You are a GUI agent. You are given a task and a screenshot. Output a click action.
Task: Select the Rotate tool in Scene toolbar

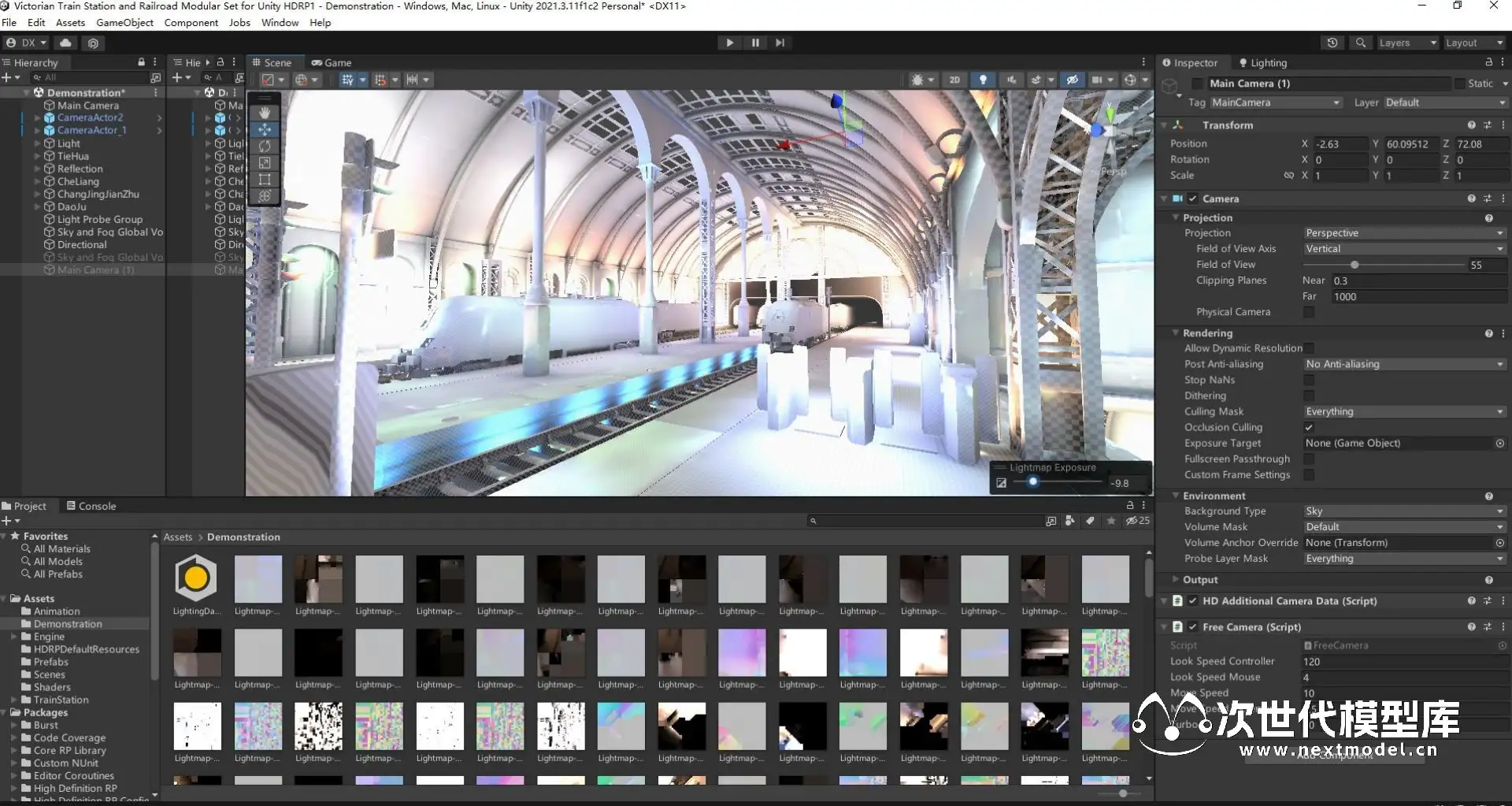click(x=265, y=146)
